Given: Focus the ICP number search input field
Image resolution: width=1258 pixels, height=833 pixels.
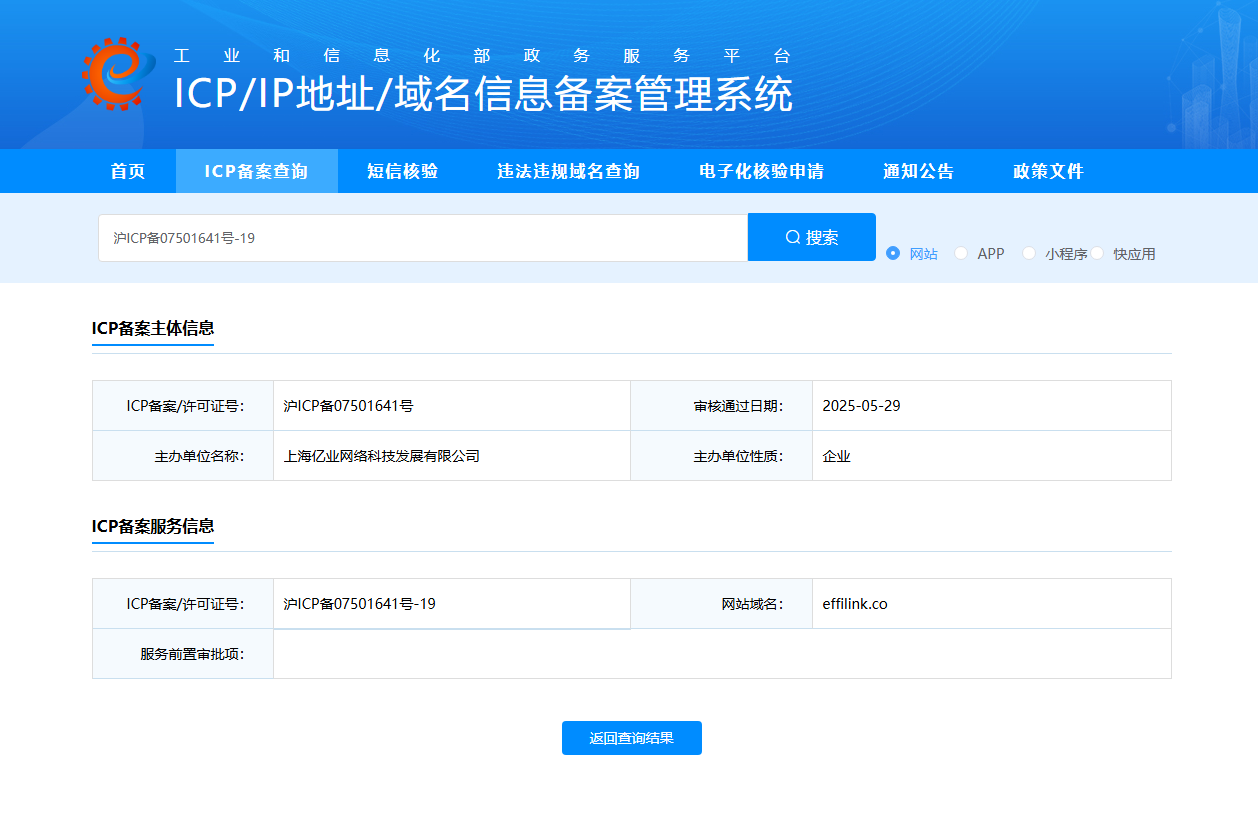Looking at the screenshot, I should pyautogui.click(x=423, y=238).
